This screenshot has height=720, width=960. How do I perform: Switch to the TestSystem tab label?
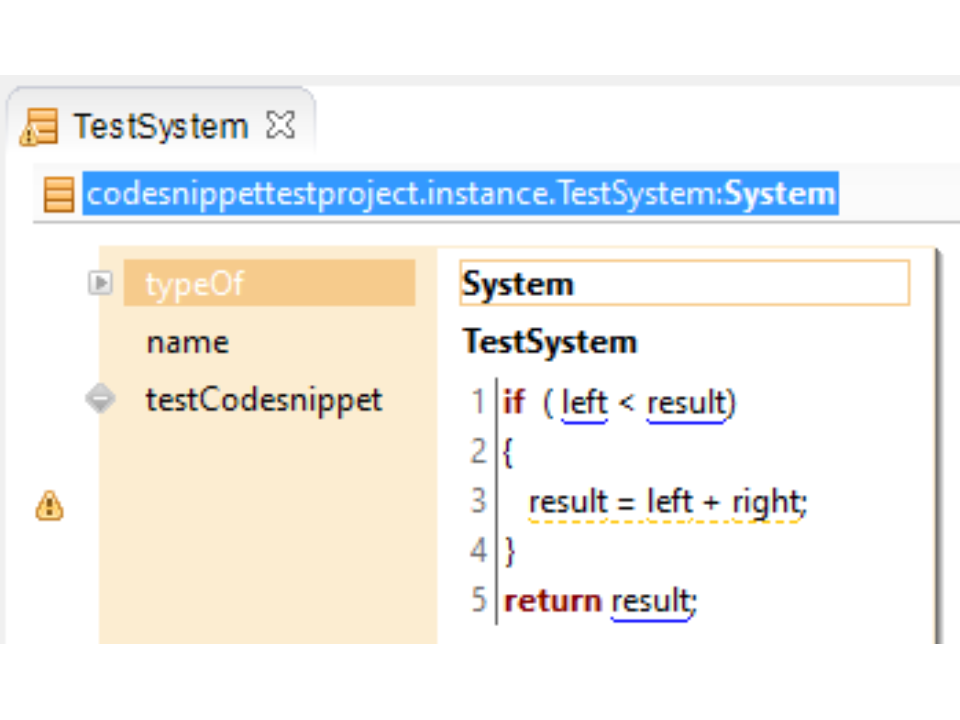pos(160,127)
